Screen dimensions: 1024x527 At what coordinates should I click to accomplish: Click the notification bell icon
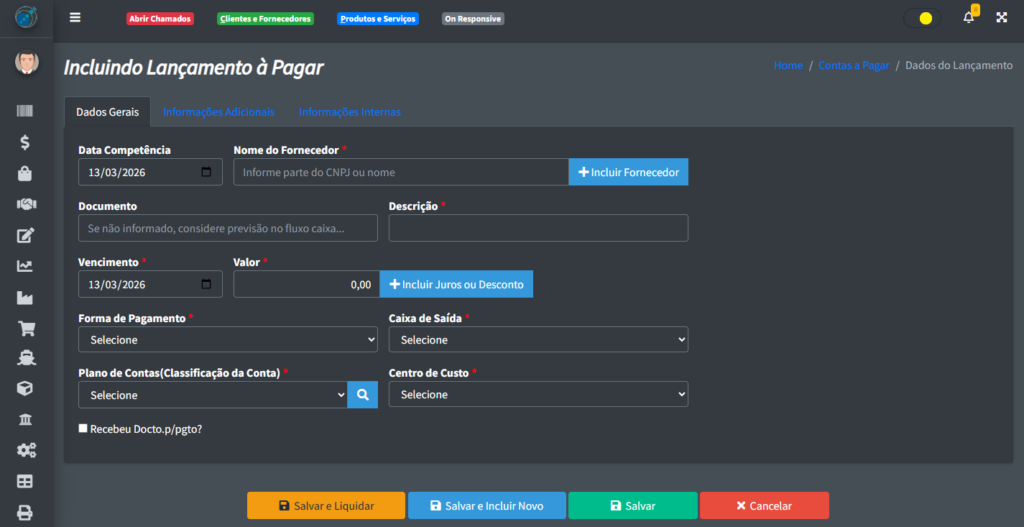click(968, 18)
